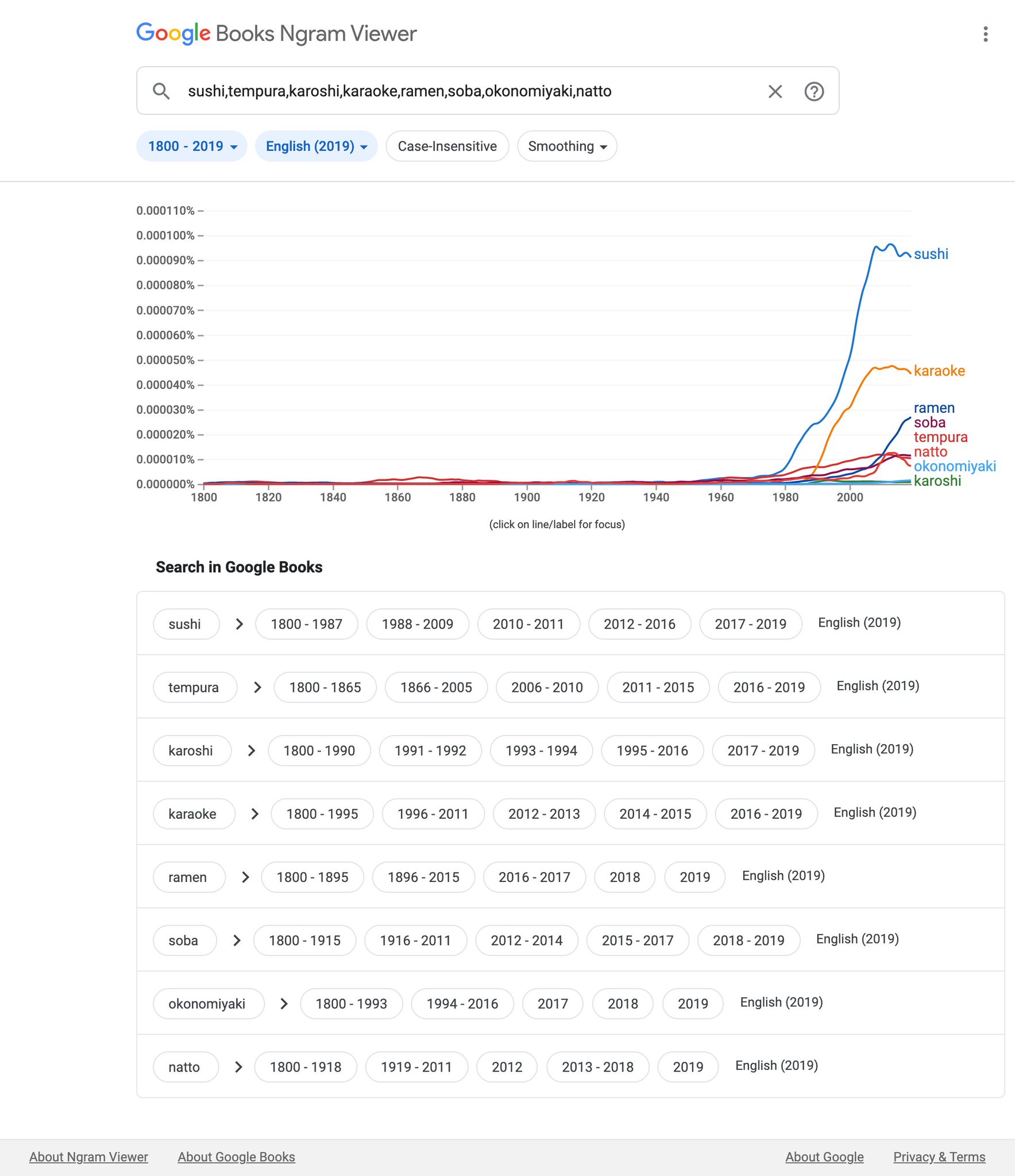
Task: Click the tempura term chip
Action: pos(194,687)
